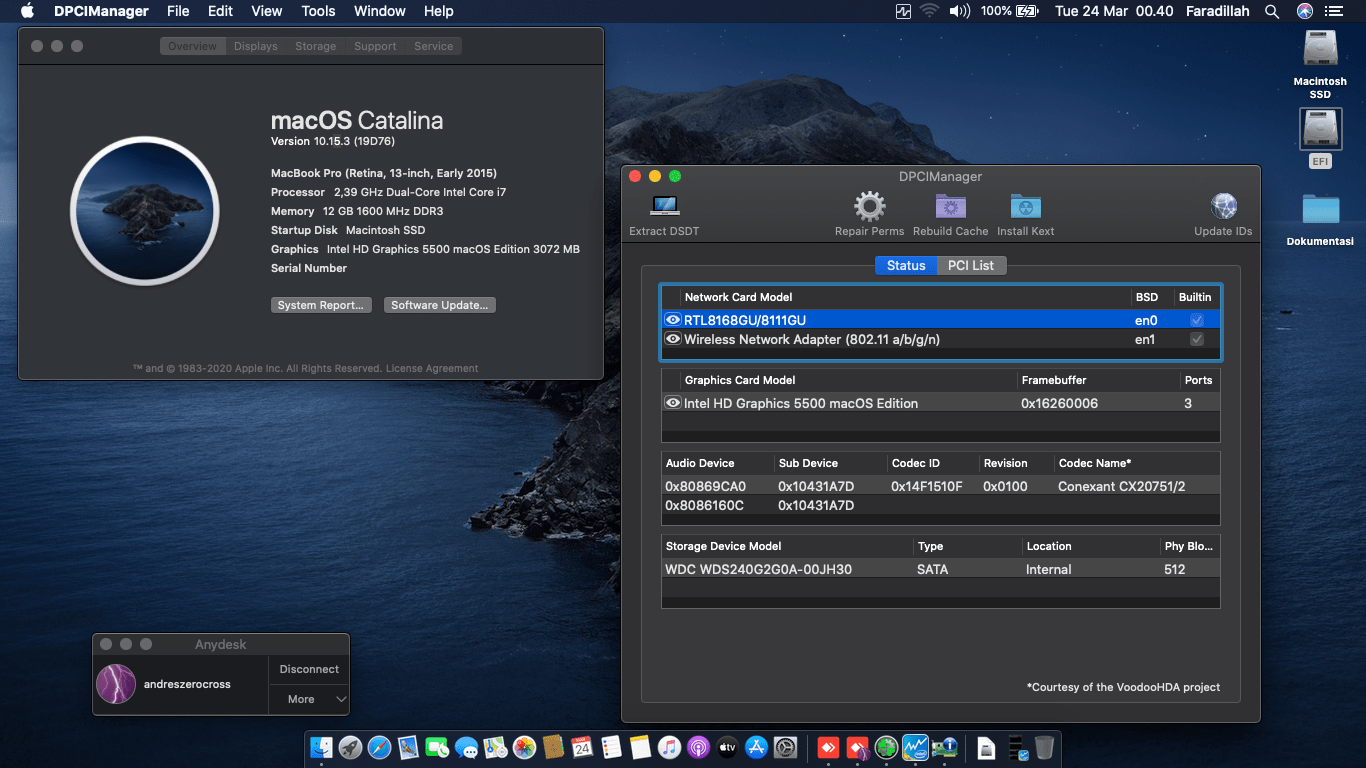
Task: Open Messages in the Dock
Action: [466, 747]
